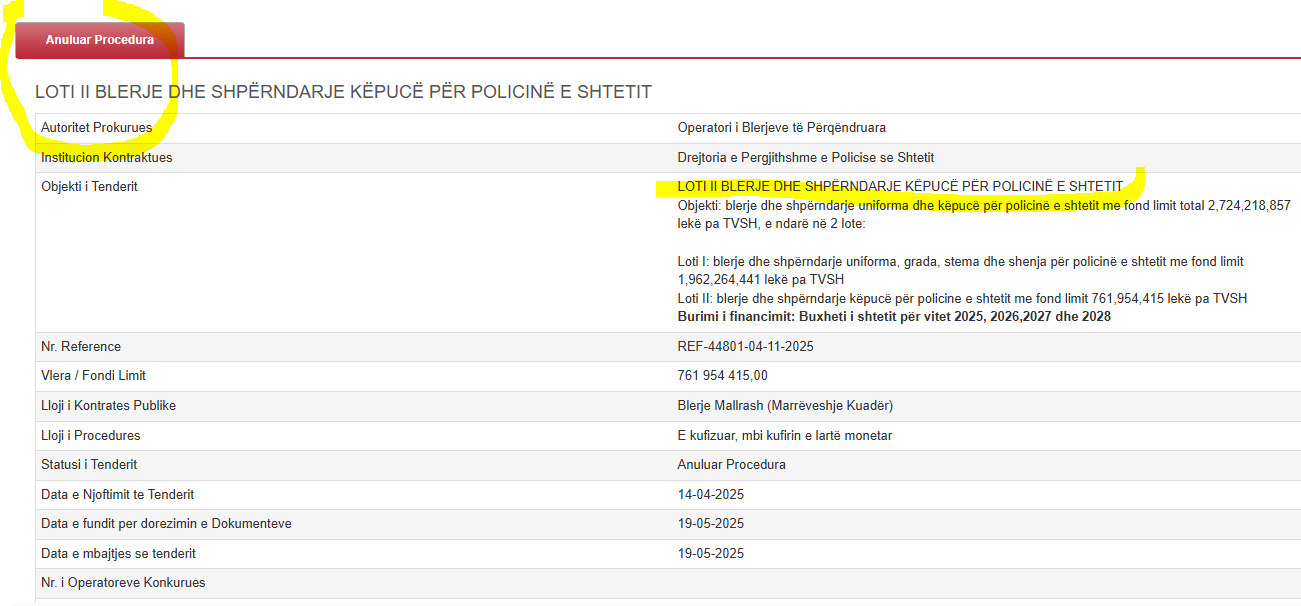Open the red Anuluar Procedura tab
Screen dimensions: 1301x606
tap(100, 40)
